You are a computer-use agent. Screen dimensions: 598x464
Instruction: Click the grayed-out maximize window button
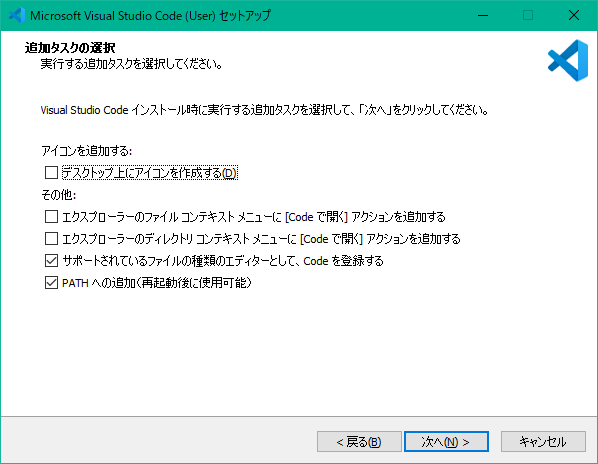(528, 15)
